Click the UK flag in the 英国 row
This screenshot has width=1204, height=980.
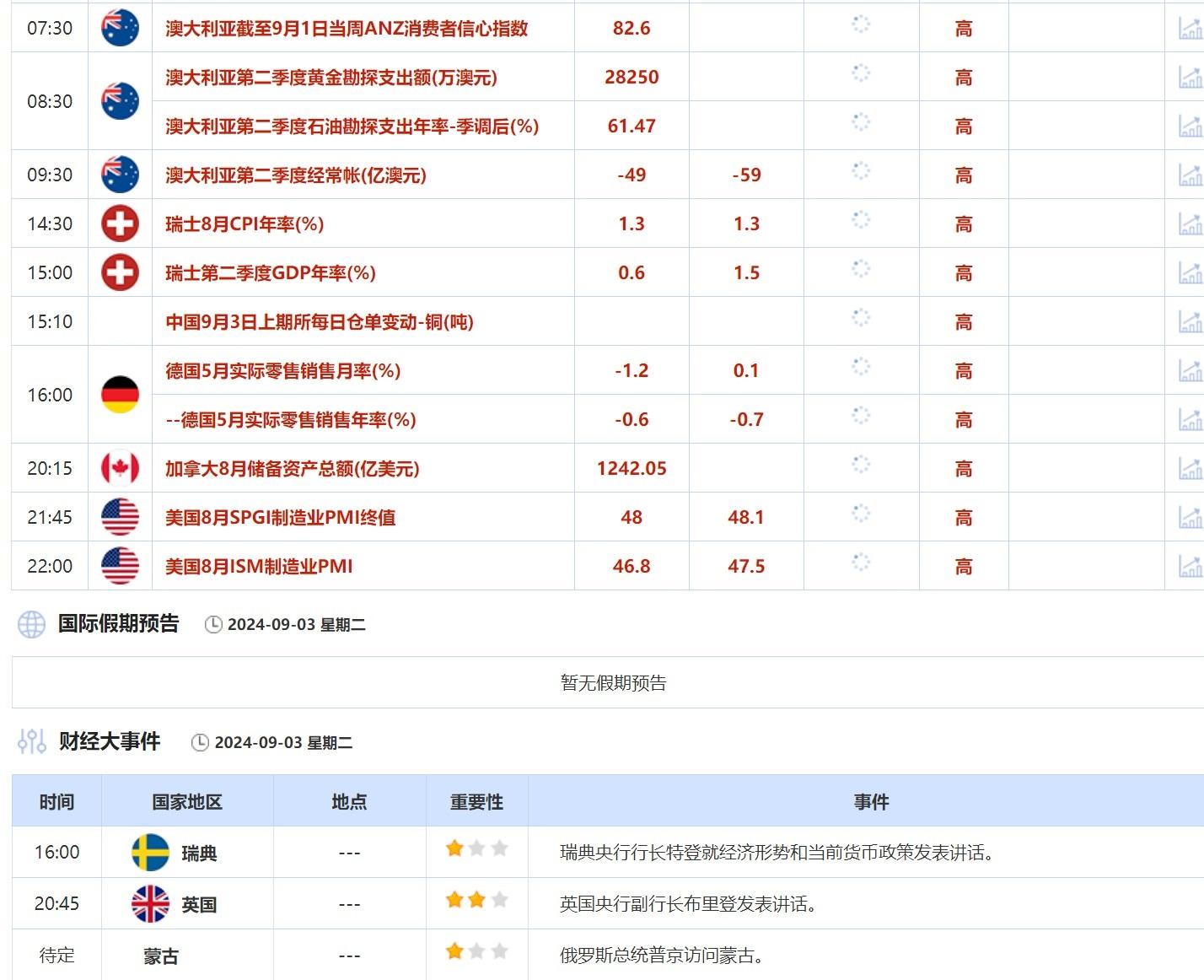pos(148,902)
